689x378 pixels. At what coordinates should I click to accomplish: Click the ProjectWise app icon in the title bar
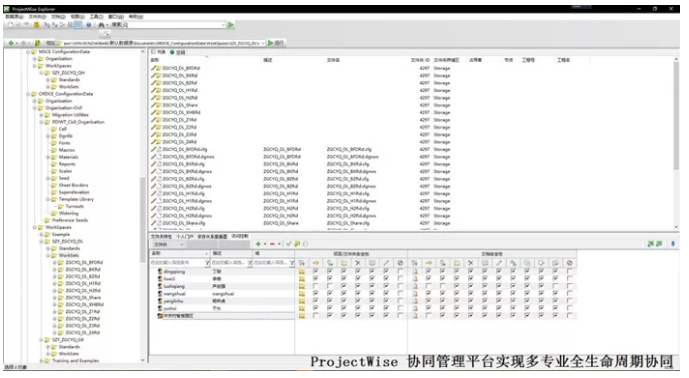(x=7, y=9)
